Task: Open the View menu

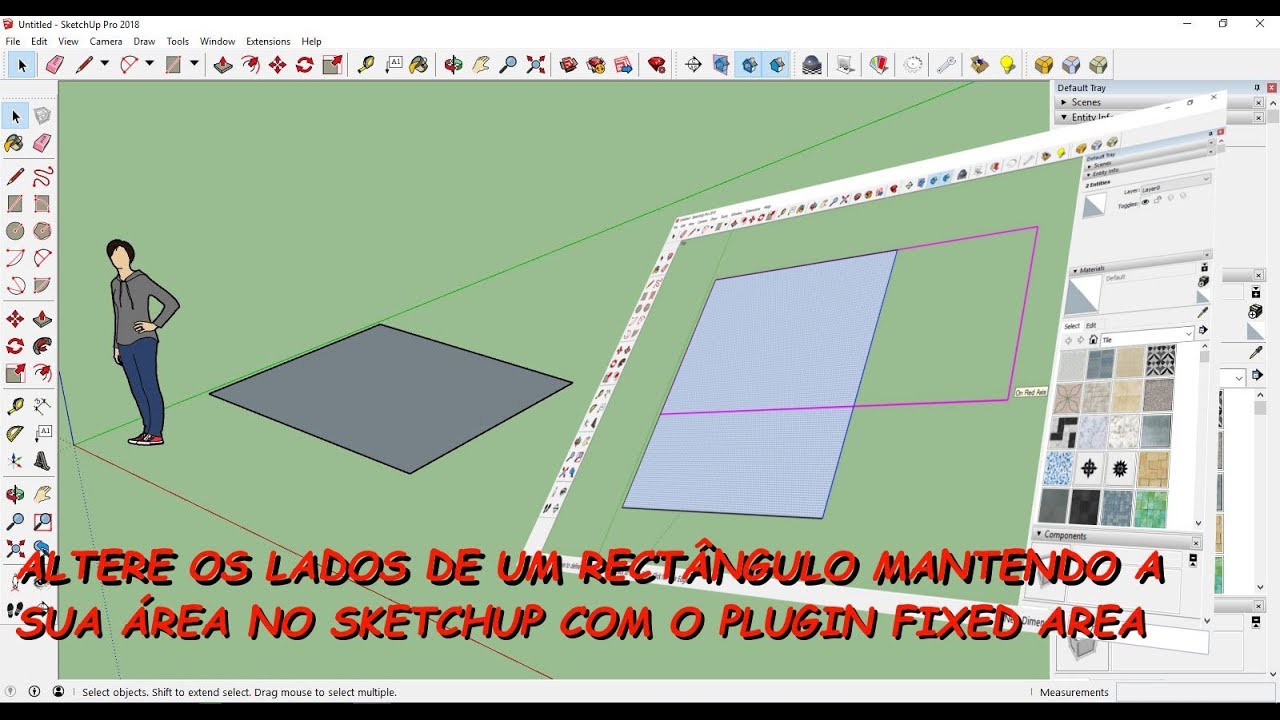Action: [x=68, y=42]
